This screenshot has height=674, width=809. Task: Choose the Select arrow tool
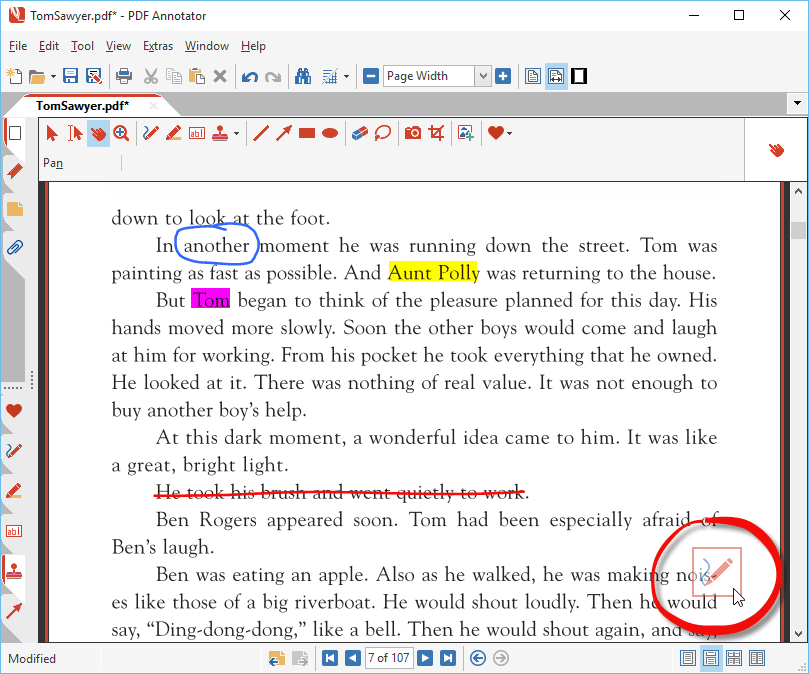tap(52, 134)
